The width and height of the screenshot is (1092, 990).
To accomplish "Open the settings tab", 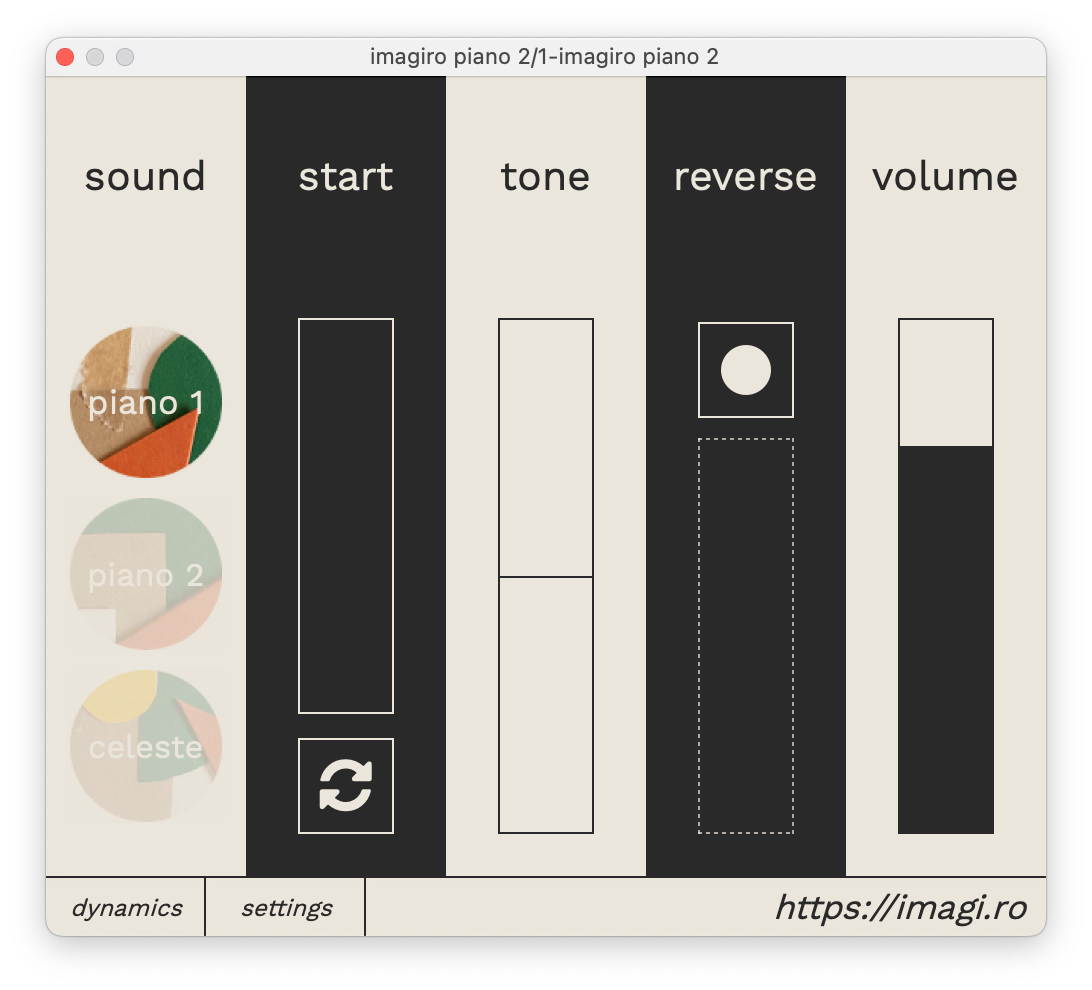I will (x=286, y=908).
